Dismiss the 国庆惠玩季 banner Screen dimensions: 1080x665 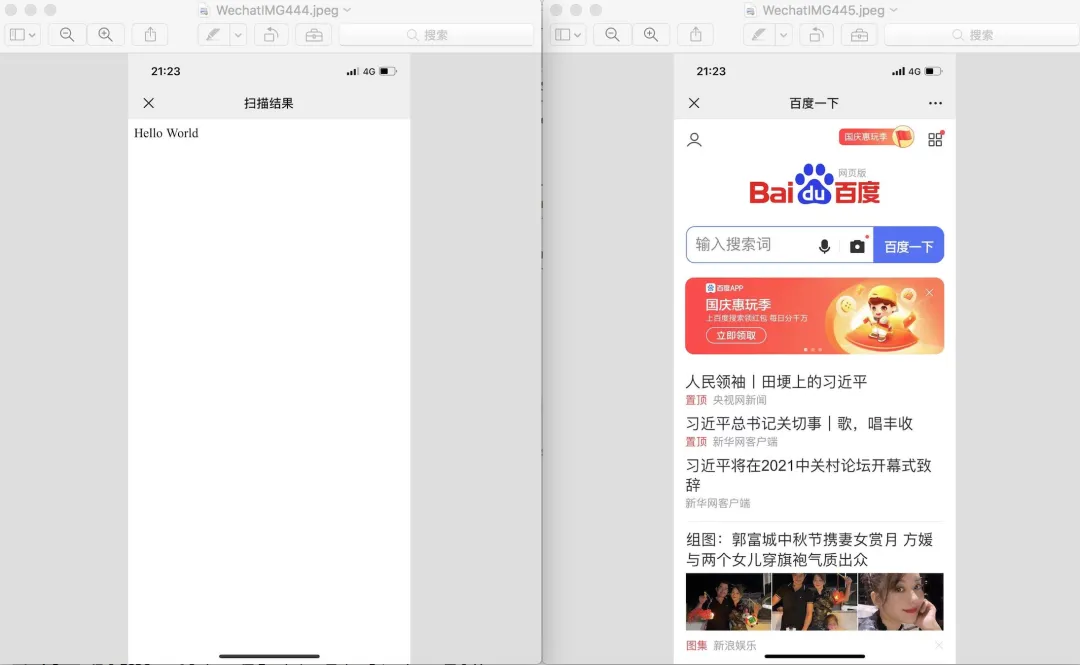(x=929, y=293)
